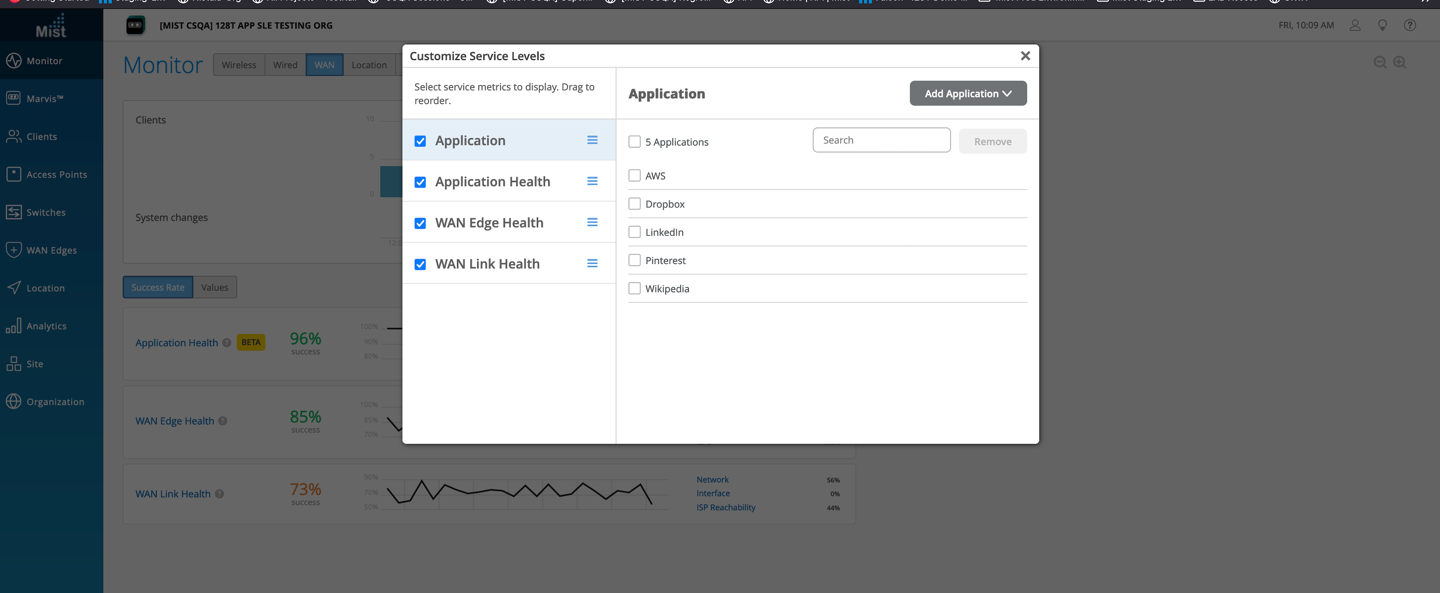Open WAN Edges shield icon
The height and width of the screenshot is (593, 1440).
pyautogui.click(x=14, y=250)
